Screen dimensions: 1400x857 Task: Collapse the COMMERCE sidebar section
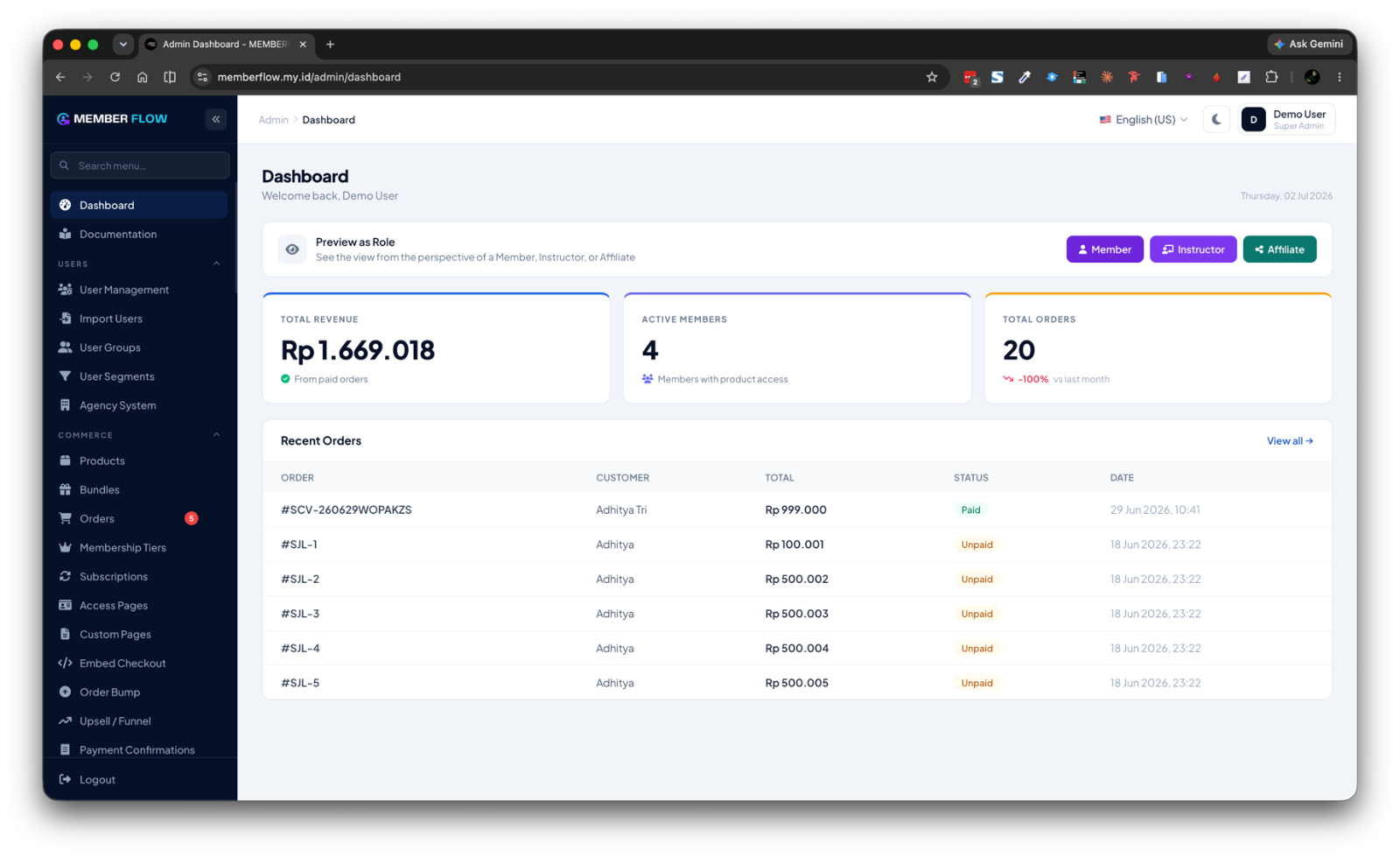[216, 435]
